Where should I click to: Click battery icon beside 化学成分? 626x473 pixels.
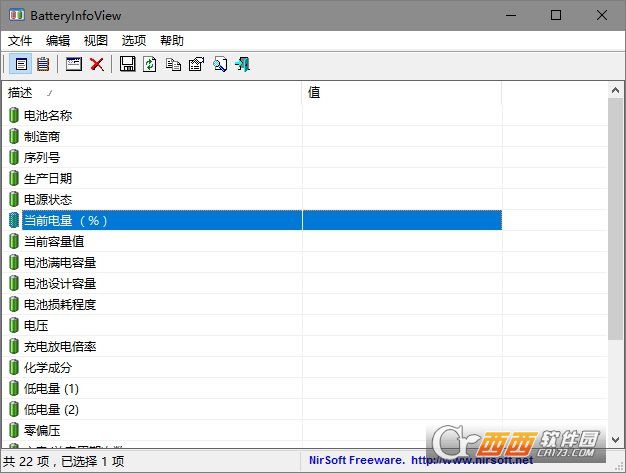tap(14, 367)
